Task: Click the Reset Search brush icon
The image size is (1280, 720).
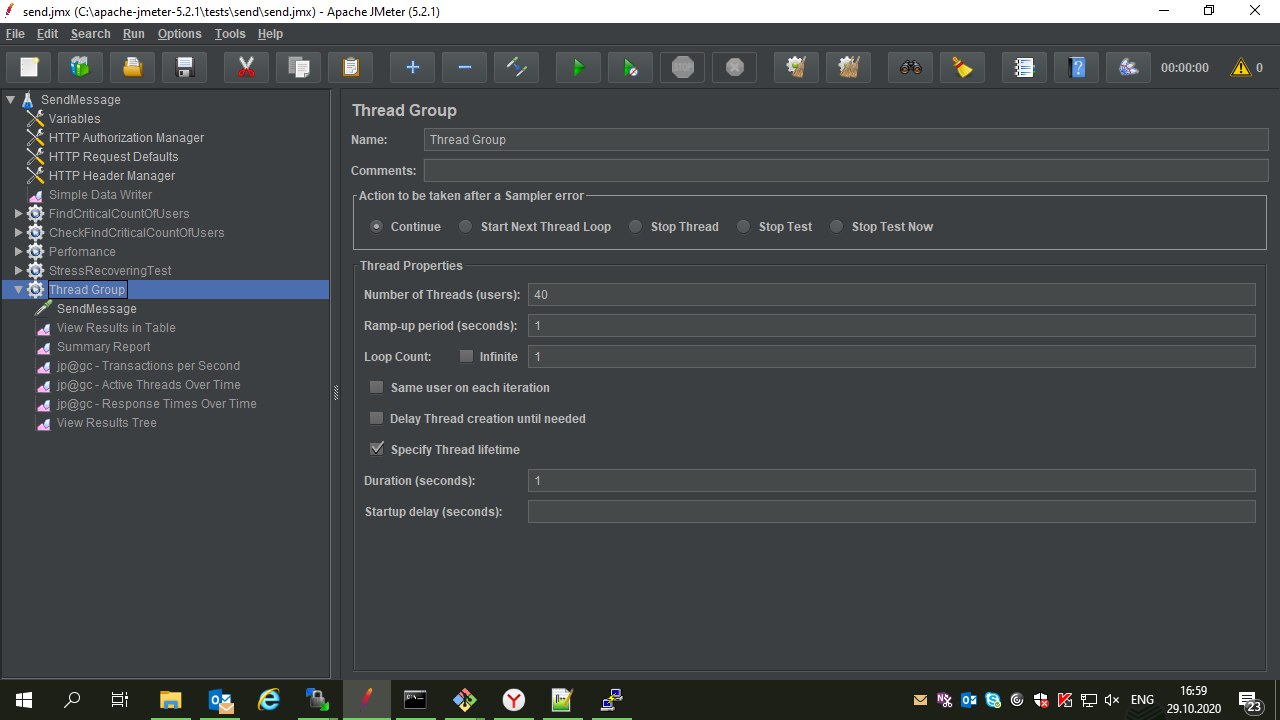Action: (962, 68)
